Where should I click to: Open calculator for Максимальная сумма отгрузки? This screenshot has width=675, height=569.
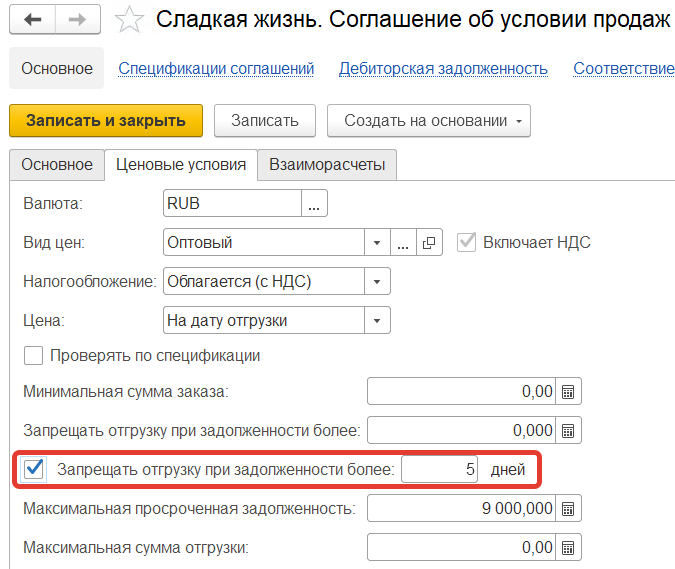point(569,547)
